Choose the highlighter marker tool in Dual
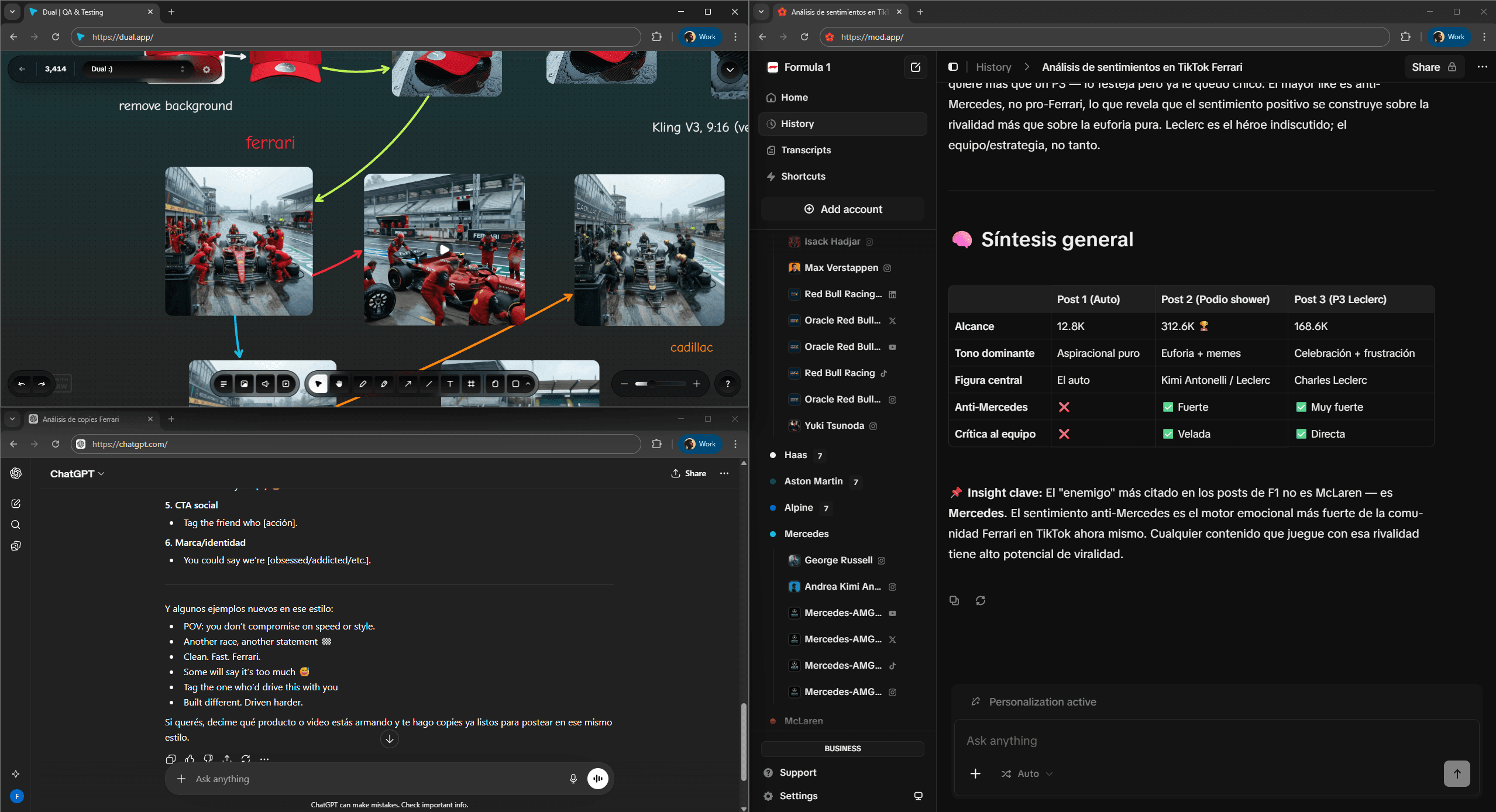Screen dimensions: 1496x812 384,384
